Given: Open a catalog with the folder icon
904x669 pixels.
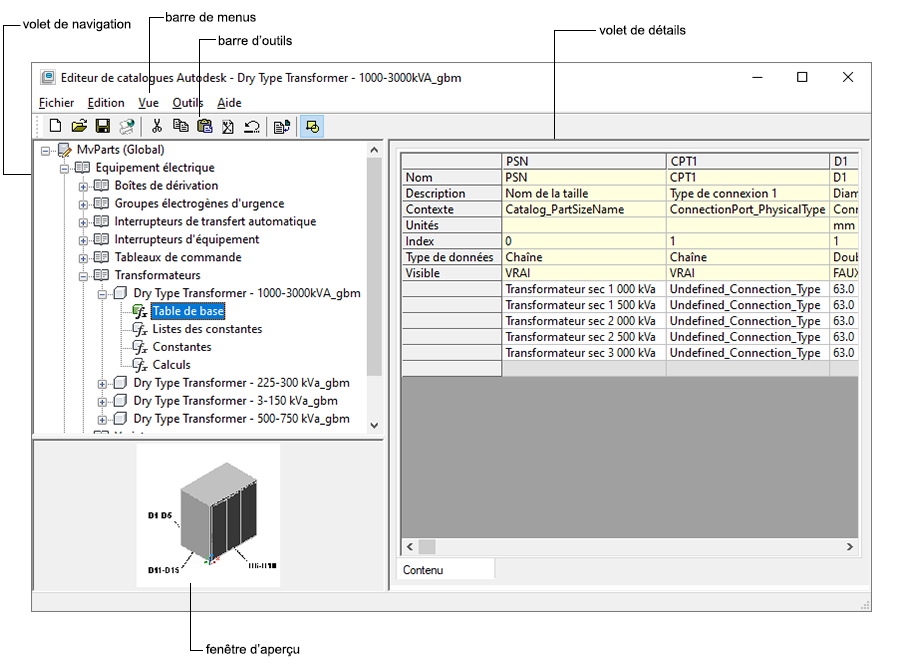Looking at the screenshot, I should (79, 126).
